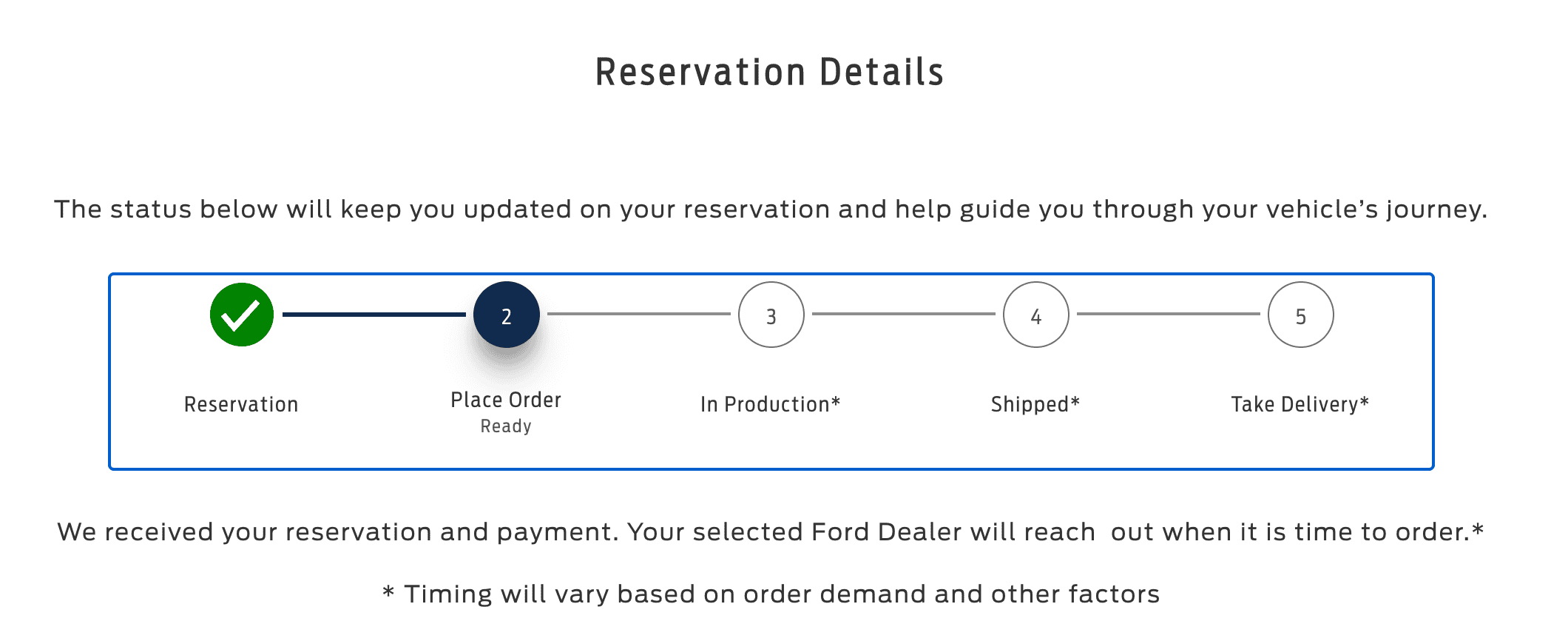The width and height of the screenshot is (1568, 641).
Task: Click the gray connector between steps 2 and 3
Action: point(638,314)
